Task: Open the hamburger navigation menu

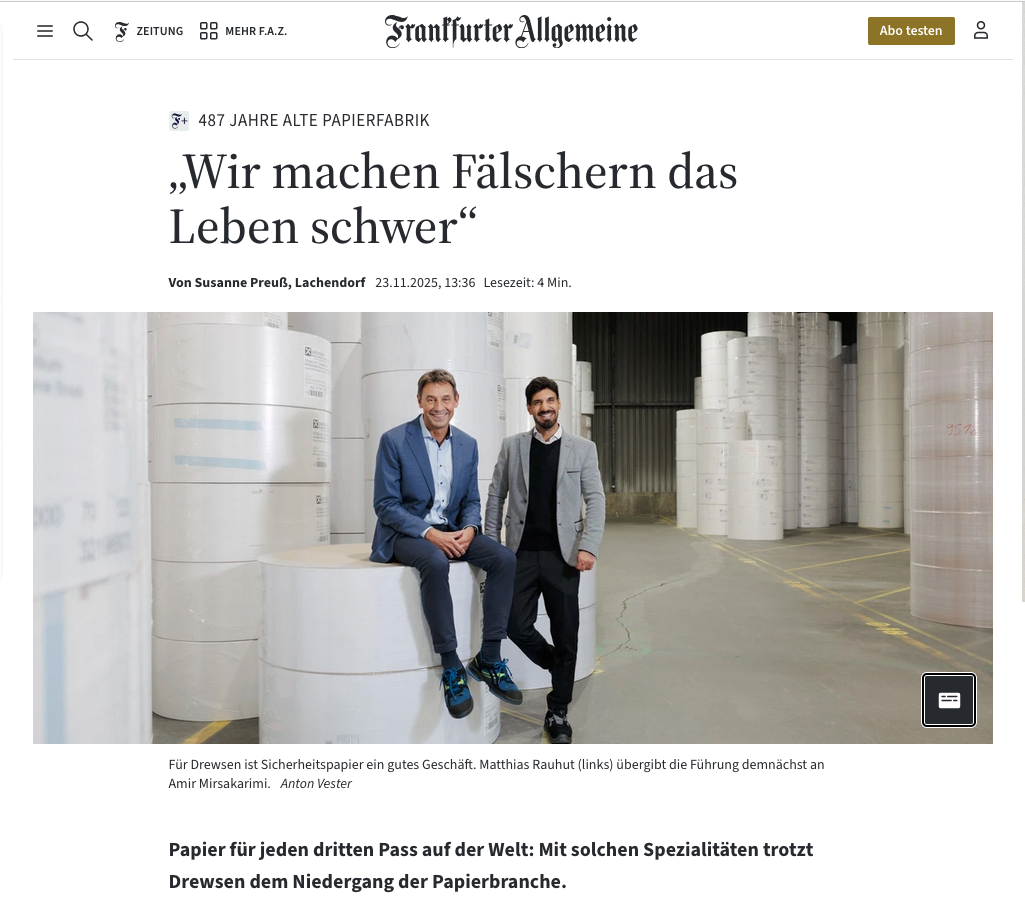Action: coord(44,31)
